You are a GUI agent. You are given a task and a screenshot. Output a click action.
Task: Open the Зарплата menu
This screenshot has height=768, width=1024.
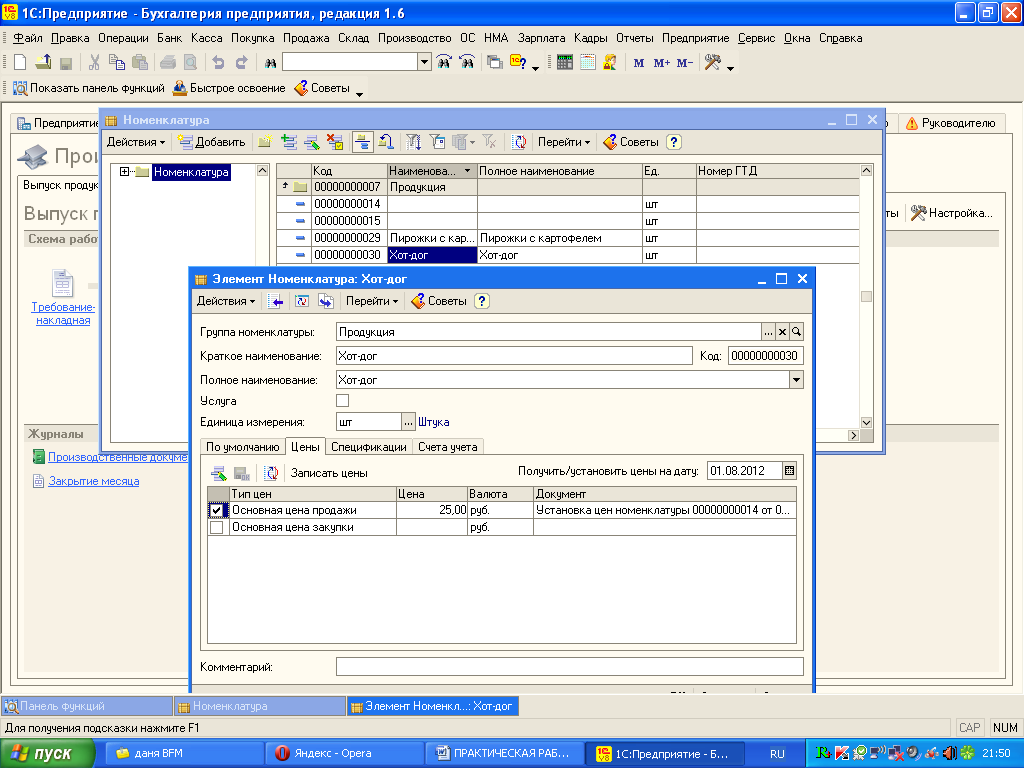(x=541, y=38)
